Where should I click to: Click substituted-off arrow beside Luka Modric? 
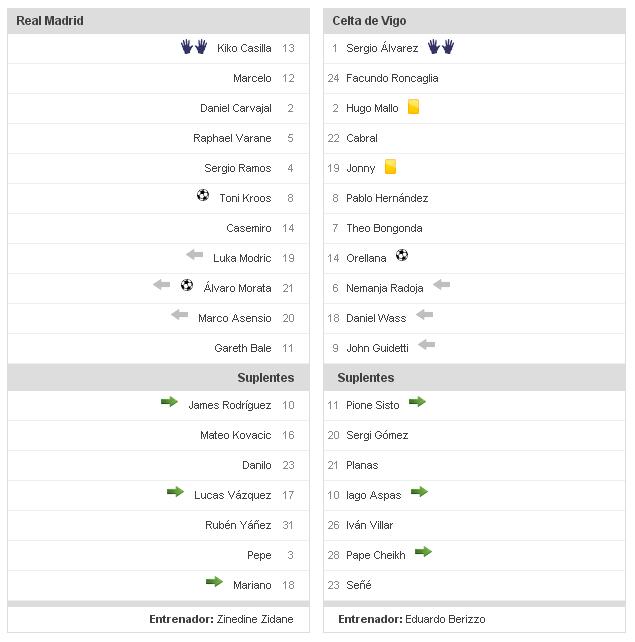[194, 256]
